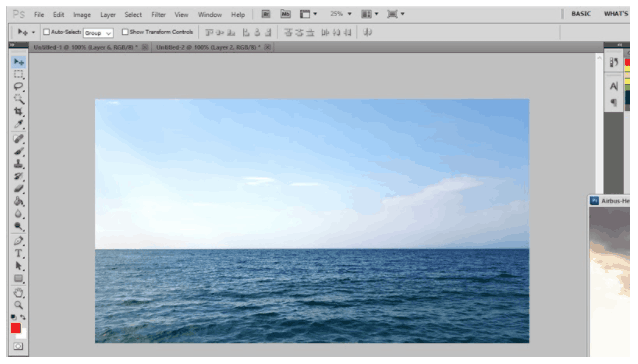
Task: Select the Paint Bucket tool
Action: coord(19,201)
